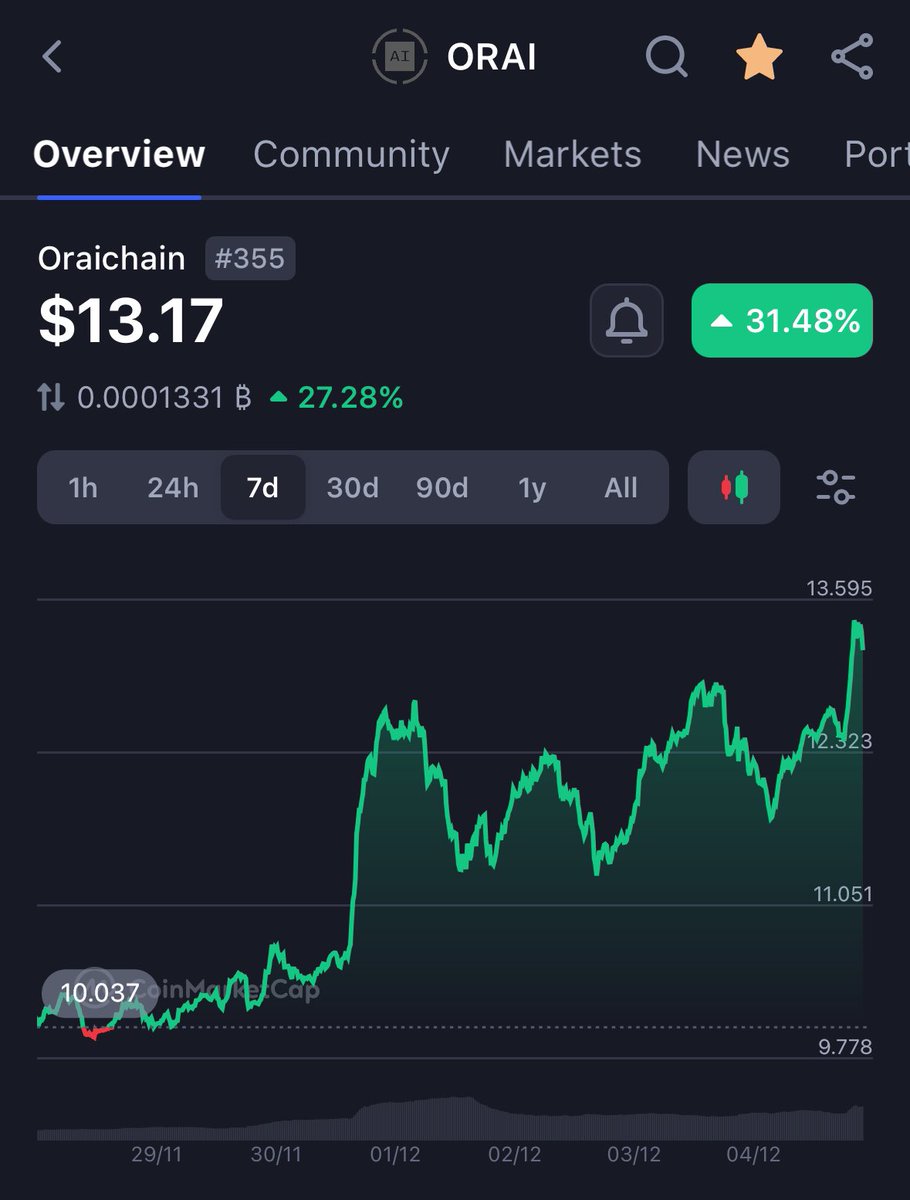Tap the 10.037 chart price label
Screen dimensions: 910x1200
pyautogui.click(x=99, y=993)
